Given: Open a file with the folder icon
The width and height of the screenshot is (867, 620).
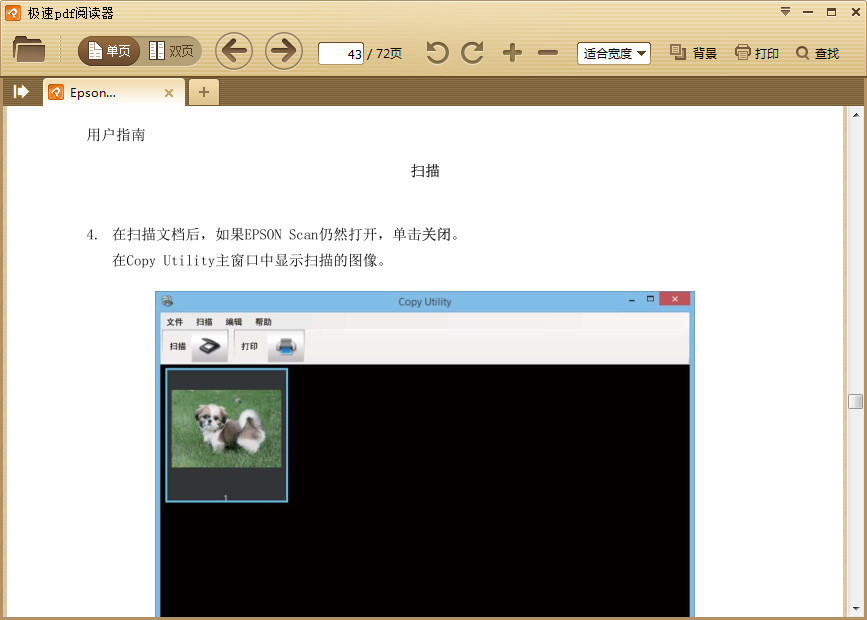Looking at the screenshot, I should (x=29, y=50).
